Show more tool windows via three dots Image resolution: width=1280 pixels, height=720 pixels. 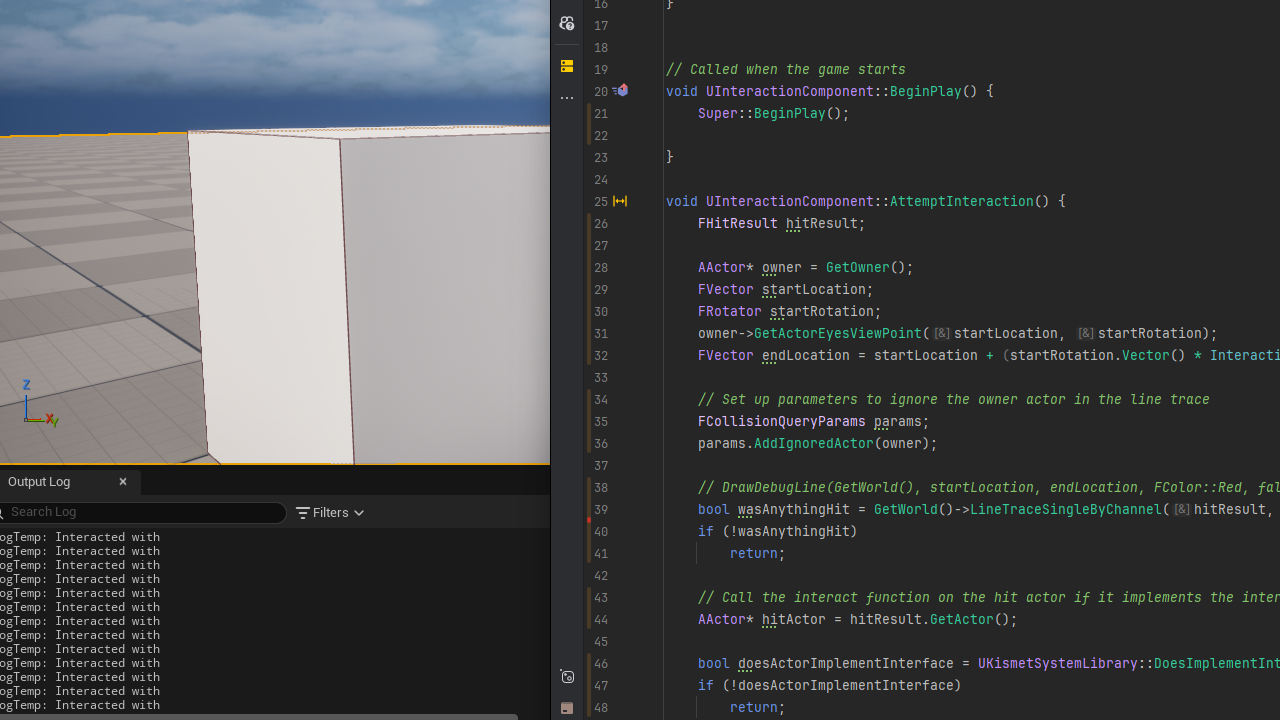point(567,98)
